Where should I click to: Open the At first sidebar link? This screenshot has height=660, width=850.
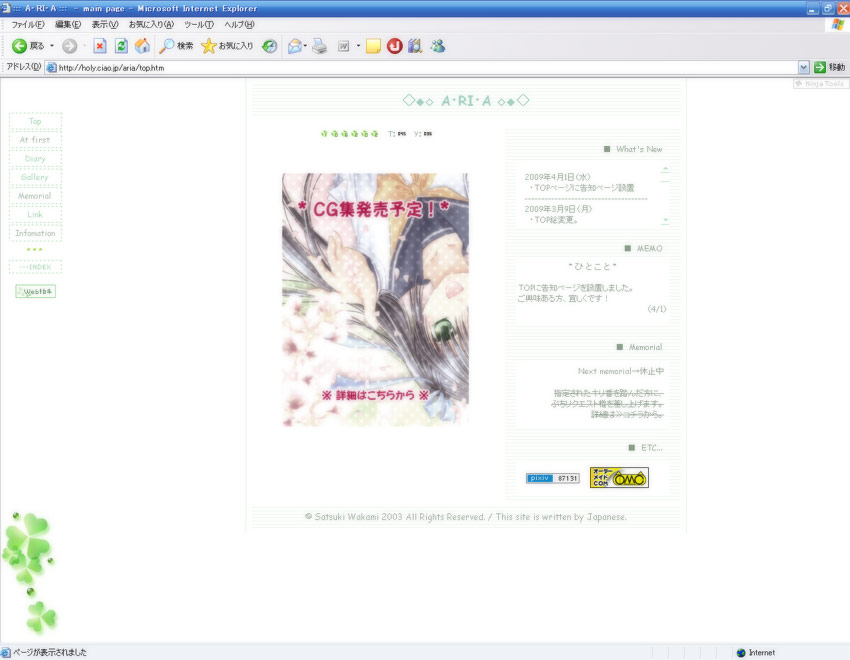pos(35,140)
